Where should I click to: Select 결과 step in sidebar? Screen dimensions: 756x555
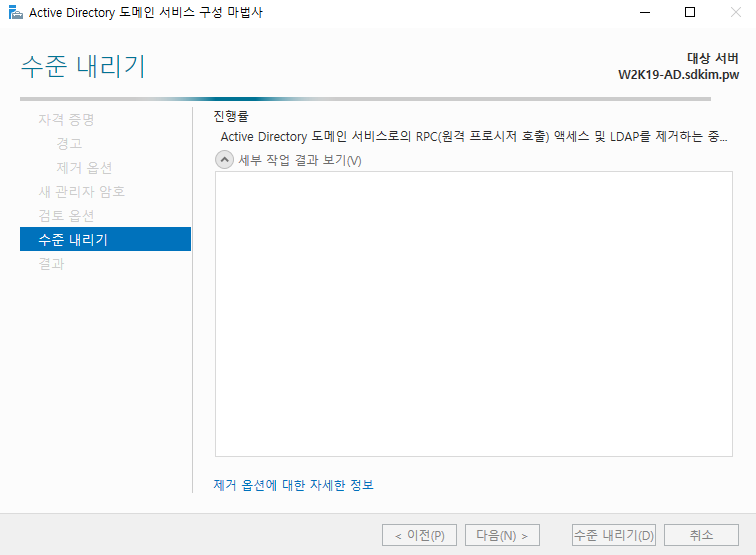tap(51, 264)
